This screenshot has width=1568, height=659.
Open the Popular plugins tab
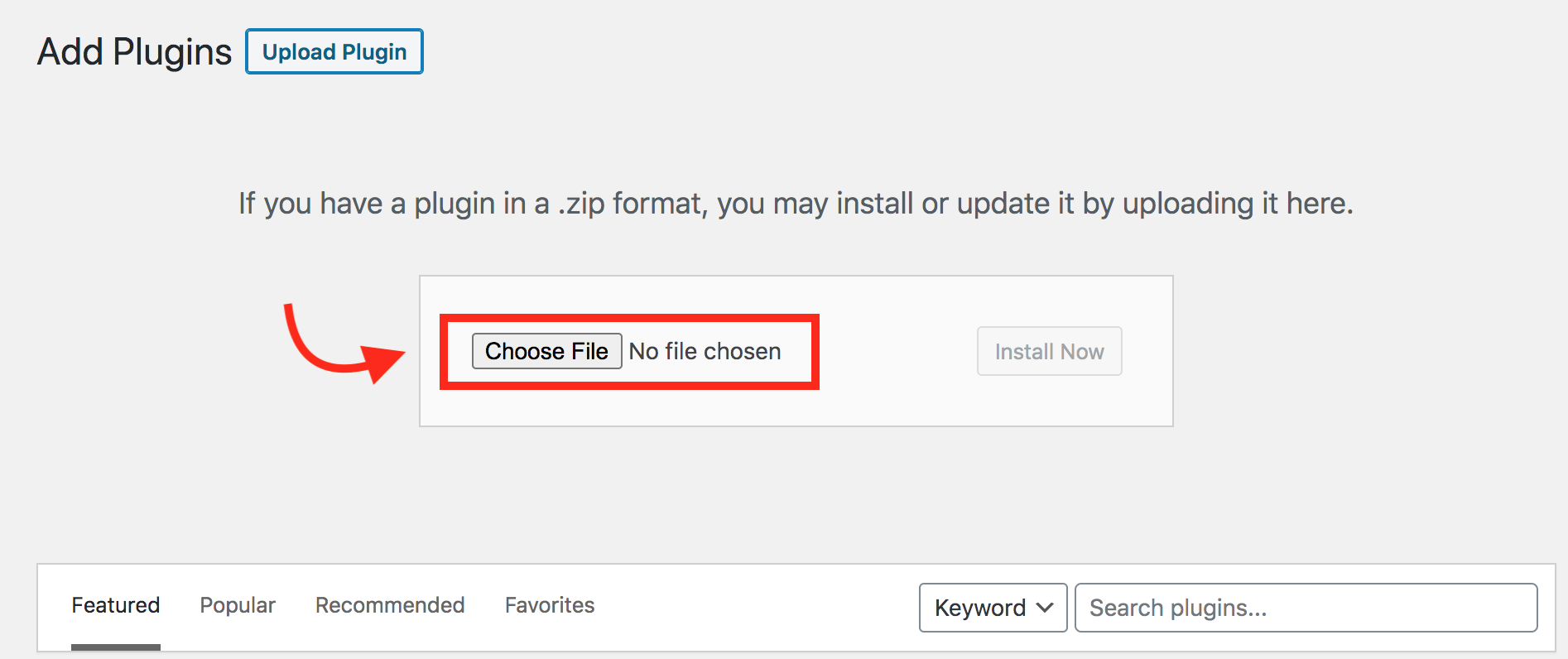coord(238,605)
